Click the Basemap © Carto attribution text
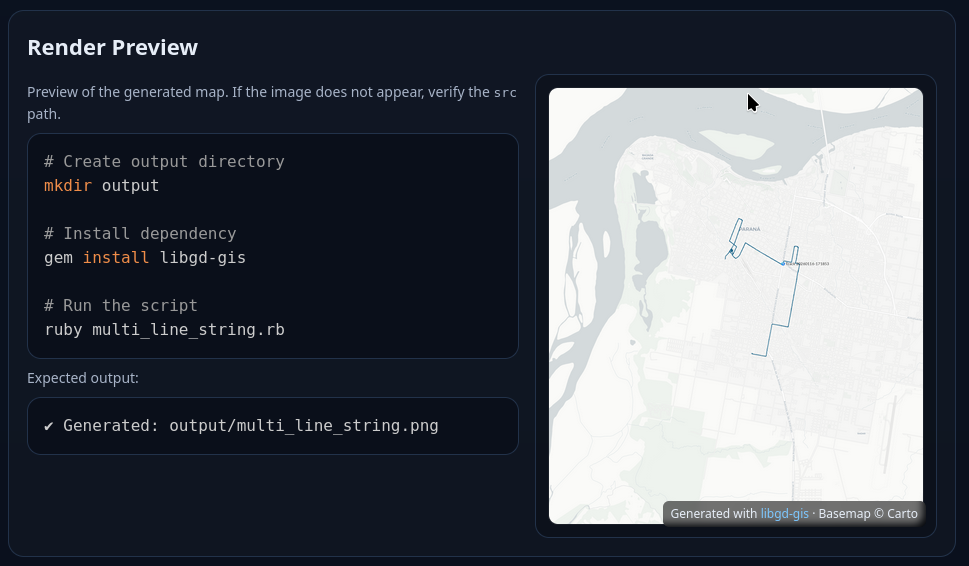 [x=867, y=514]
